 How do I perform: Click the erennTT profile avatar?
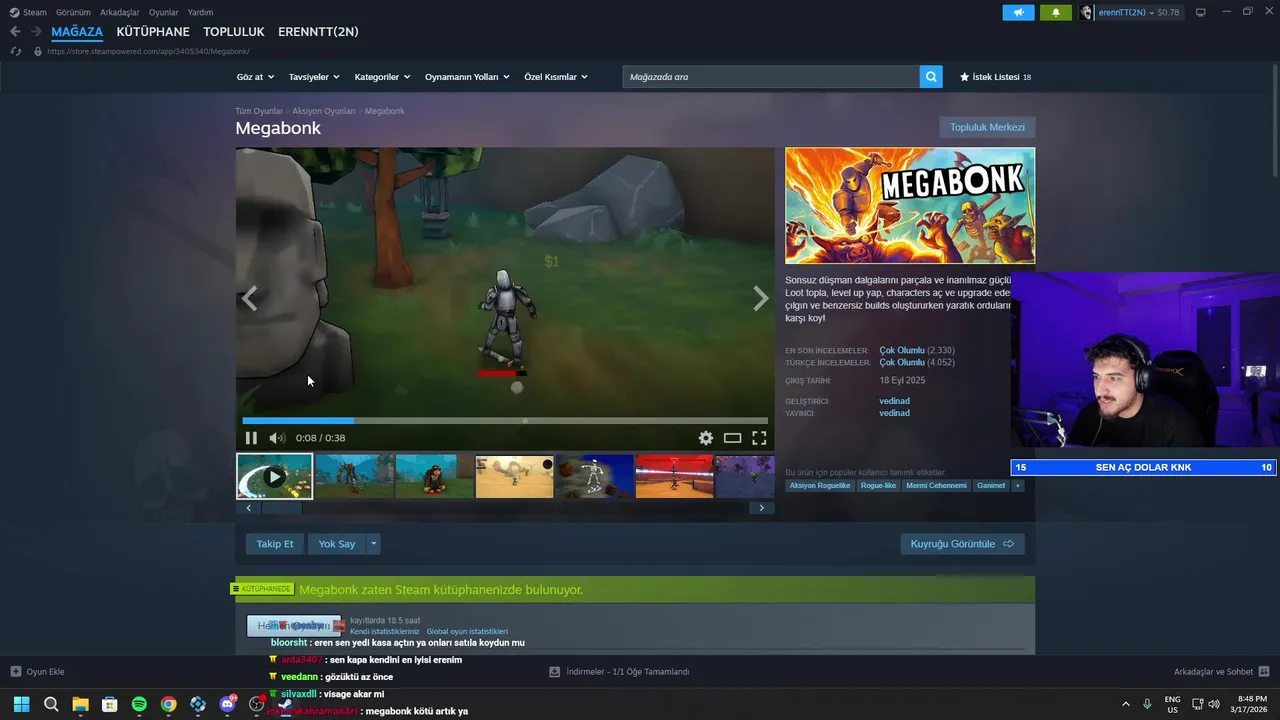1087,12
